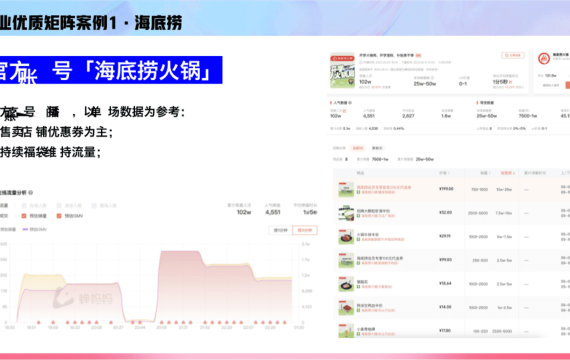The image size is (570, 360).
Task: Click the info icon beside the traffic analysis title
Action: (x=31, y=193)
